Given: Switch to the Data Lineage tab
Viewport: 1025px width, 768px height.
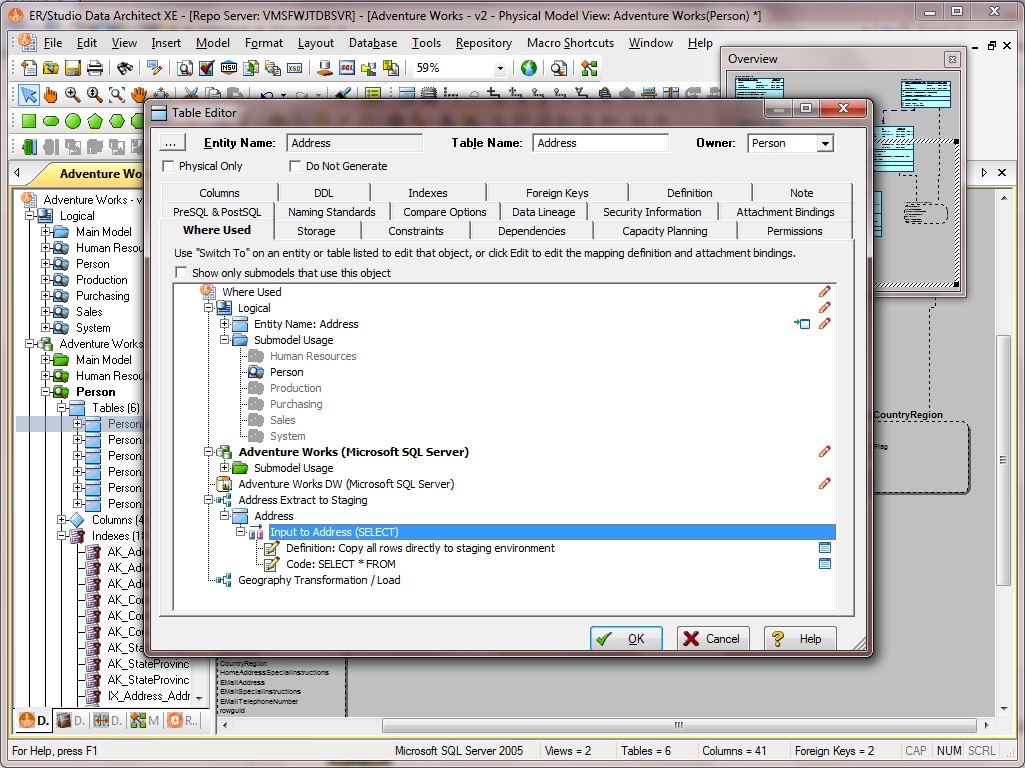Looking at the screenshot, I should pyautogui.click(x=543, y=212).
